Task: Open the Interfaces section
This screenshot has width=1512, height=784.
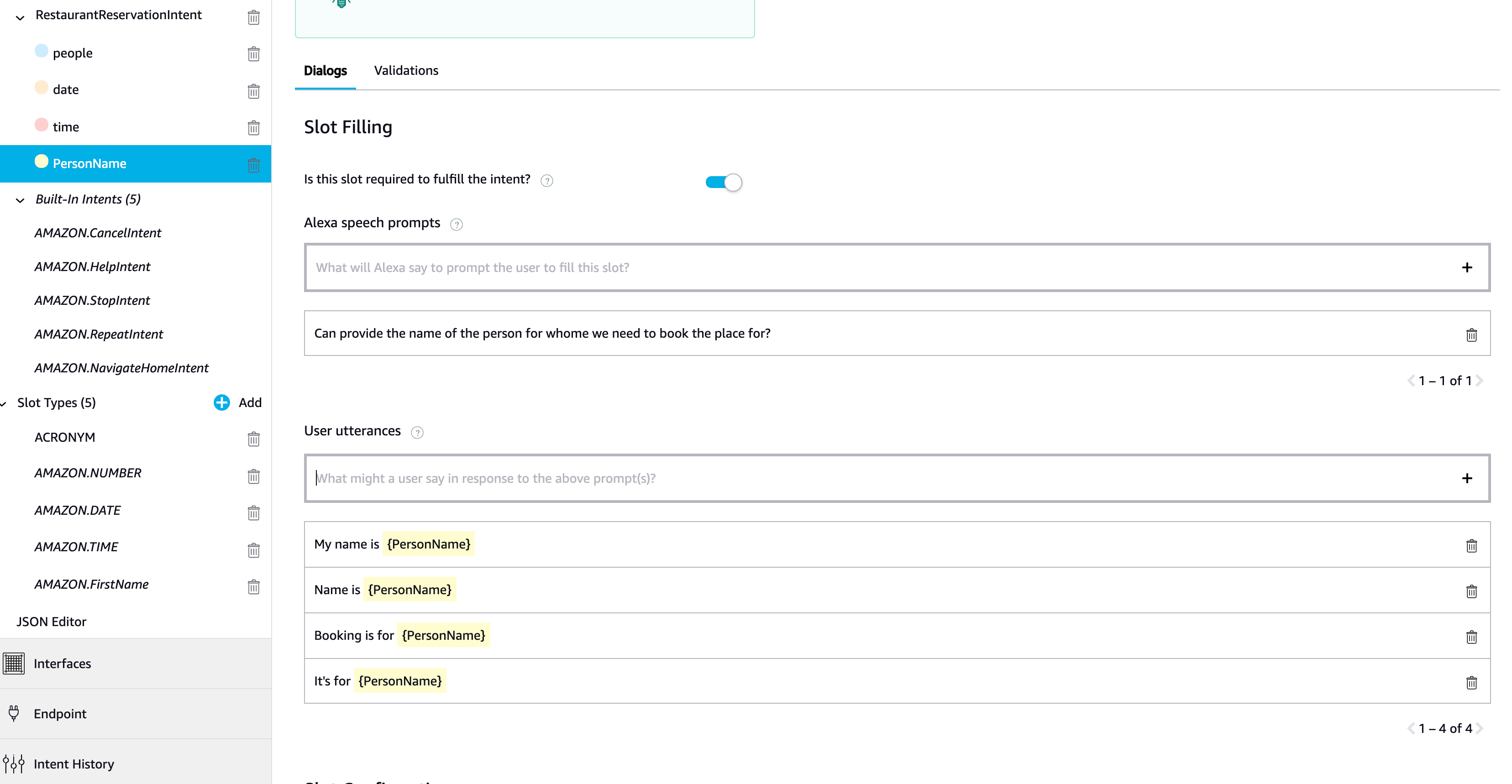Action: [62, 663]
